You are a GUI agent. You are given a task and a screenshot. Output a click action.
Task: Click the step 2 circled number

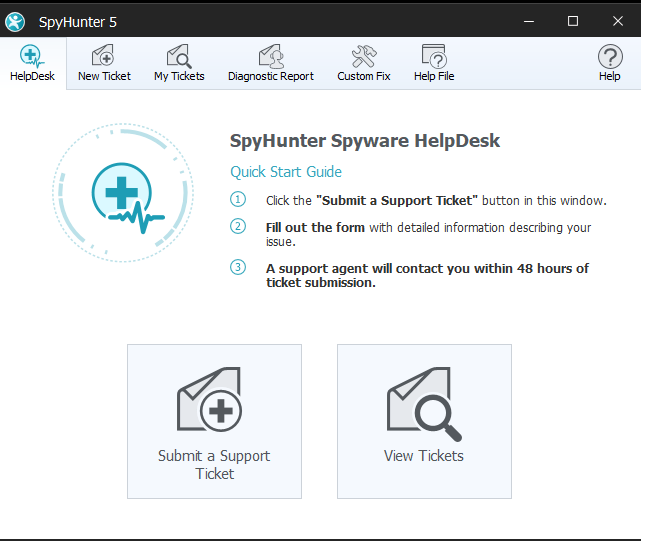[238, 227]
